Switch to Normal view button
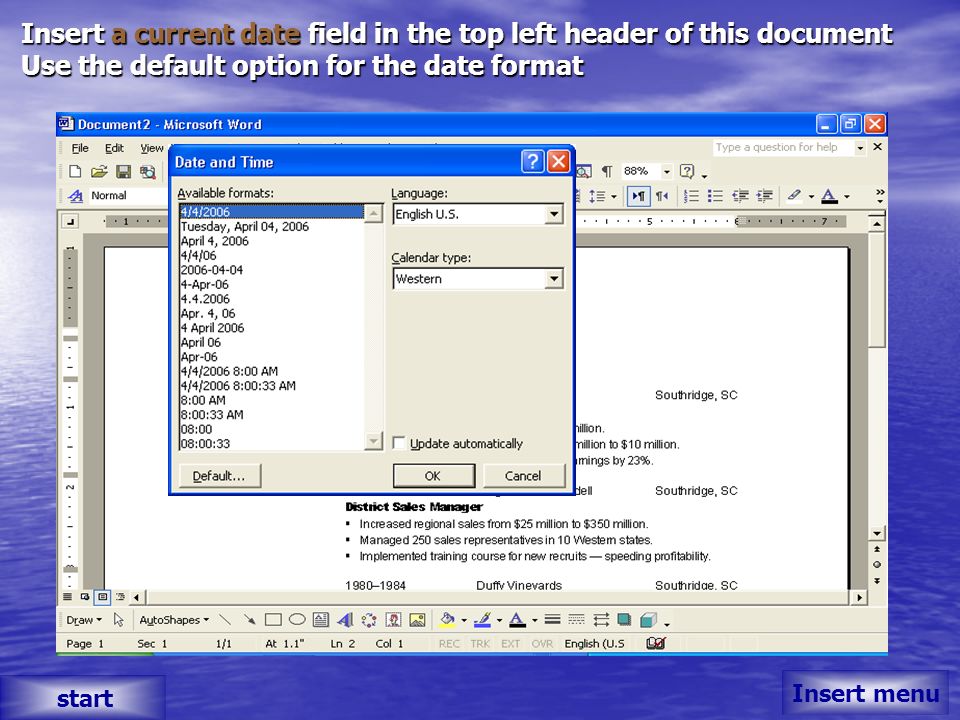This screenshot has height=720, width=960. pos(67,596)
